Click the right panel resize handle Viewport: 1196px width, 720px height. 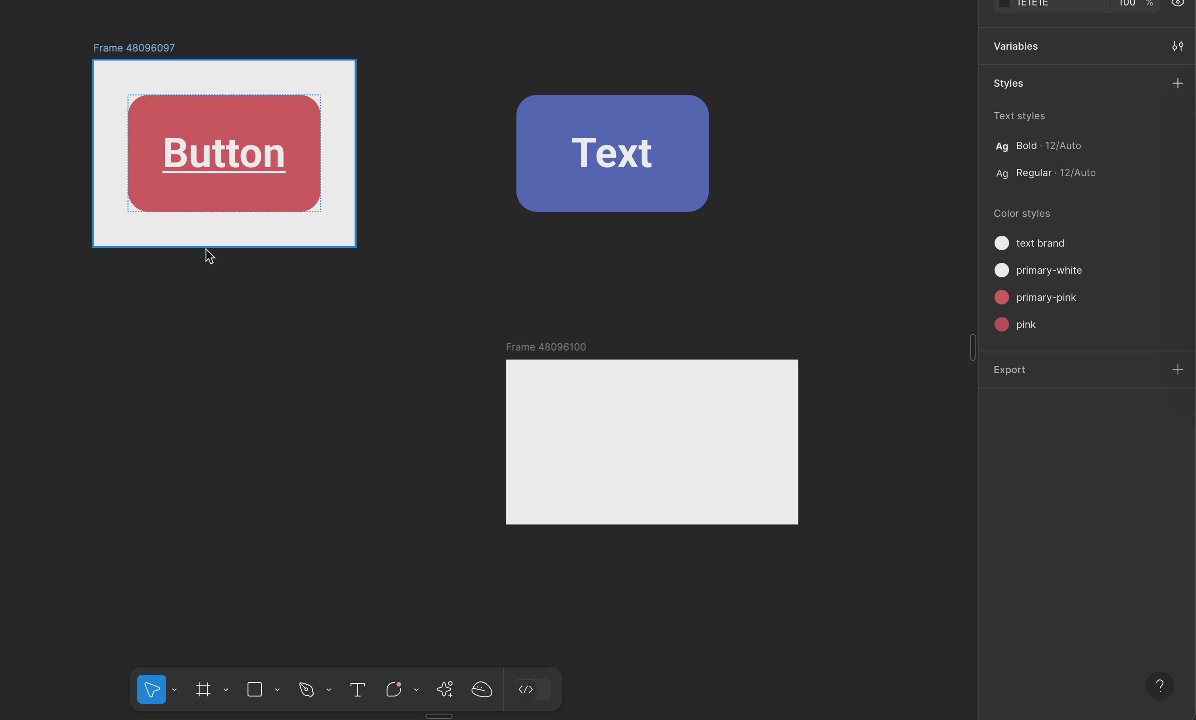click(973, 348)
